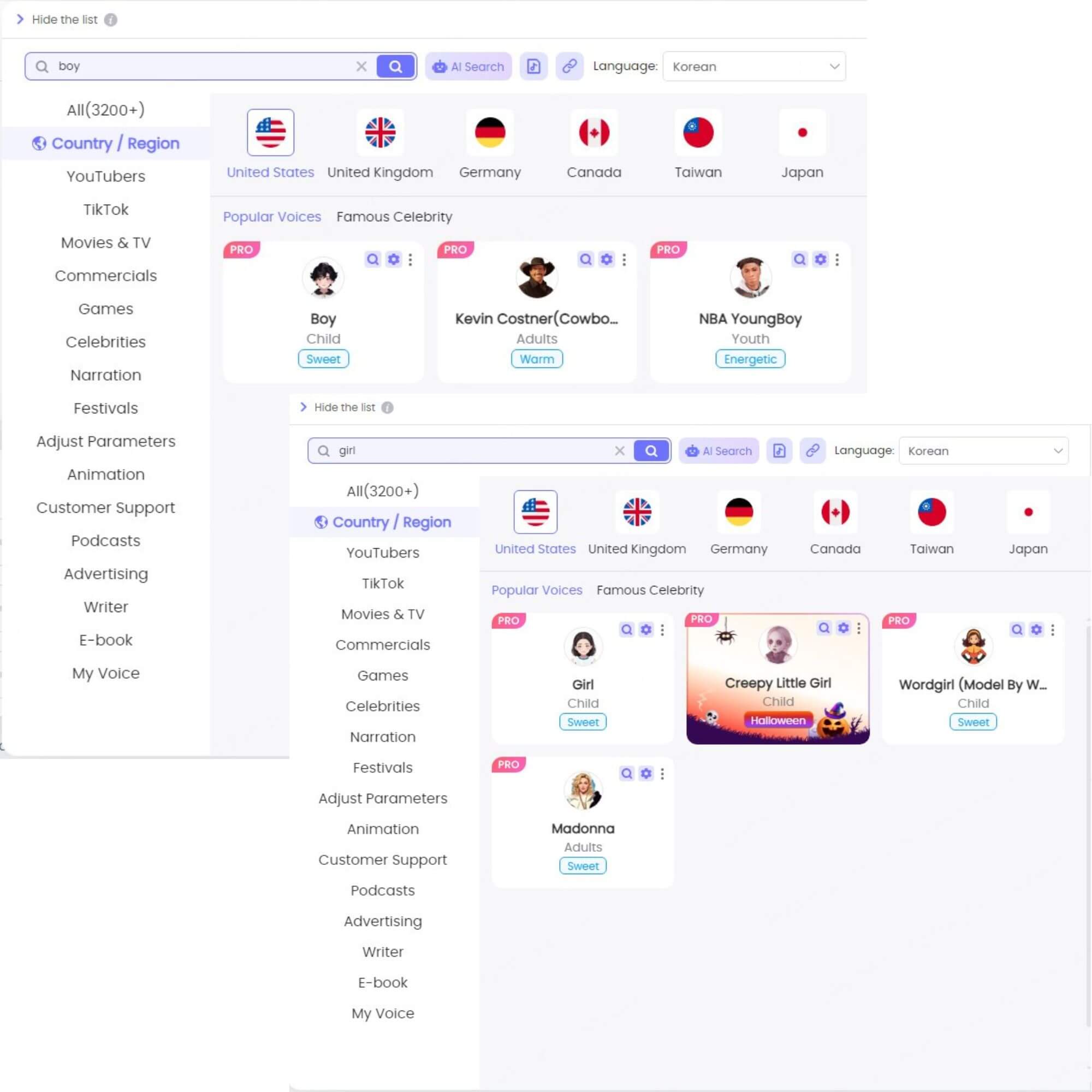Image resolution: width=1092 pixels, height=1092 pixels.
Task: Click the document/save icon in second toolbar
Action: tap(779, 451)
